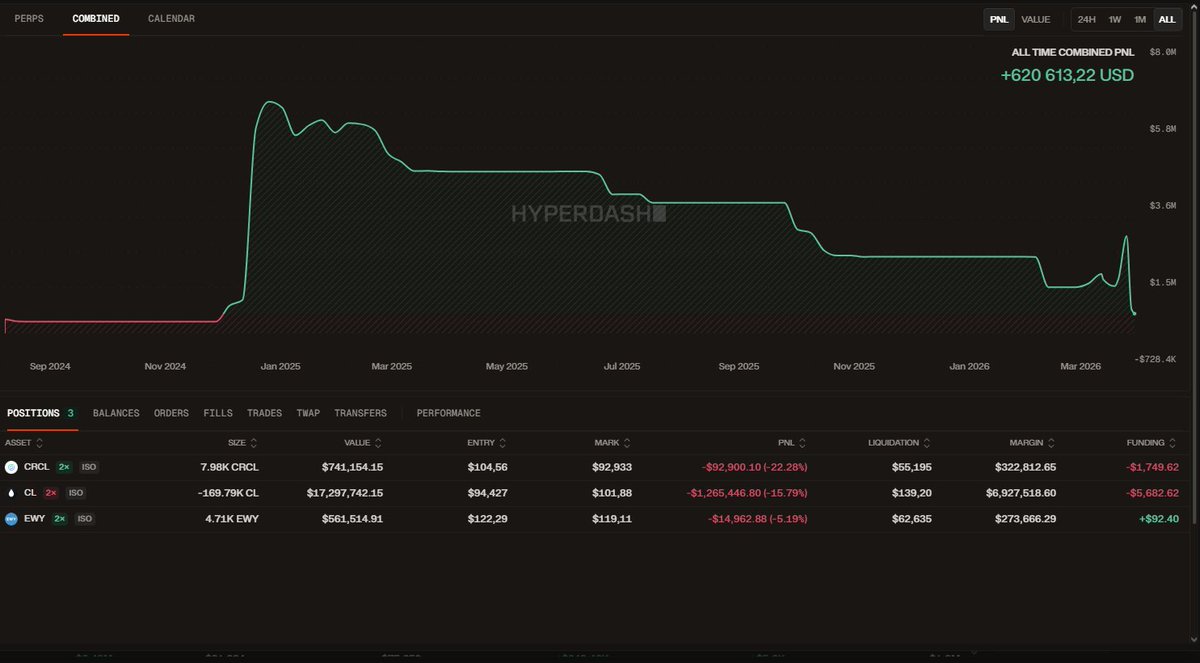This screenshot has height=663, width=1200.
Task: Switch to the CALENDAR tab
Action: tap(171, 19)
